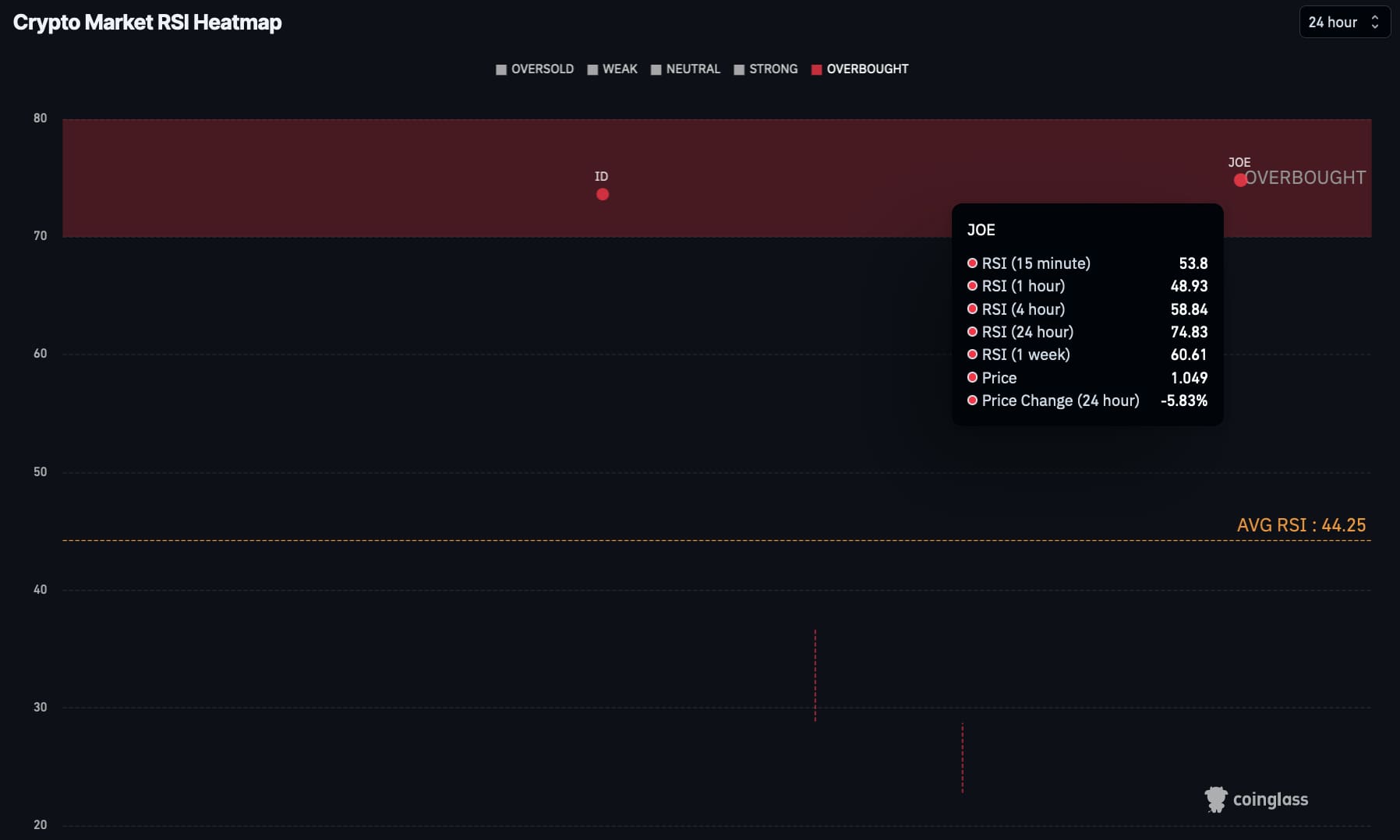Click the ID coin label
This screenshot has height=840, width=1400.
click(601, 177)
